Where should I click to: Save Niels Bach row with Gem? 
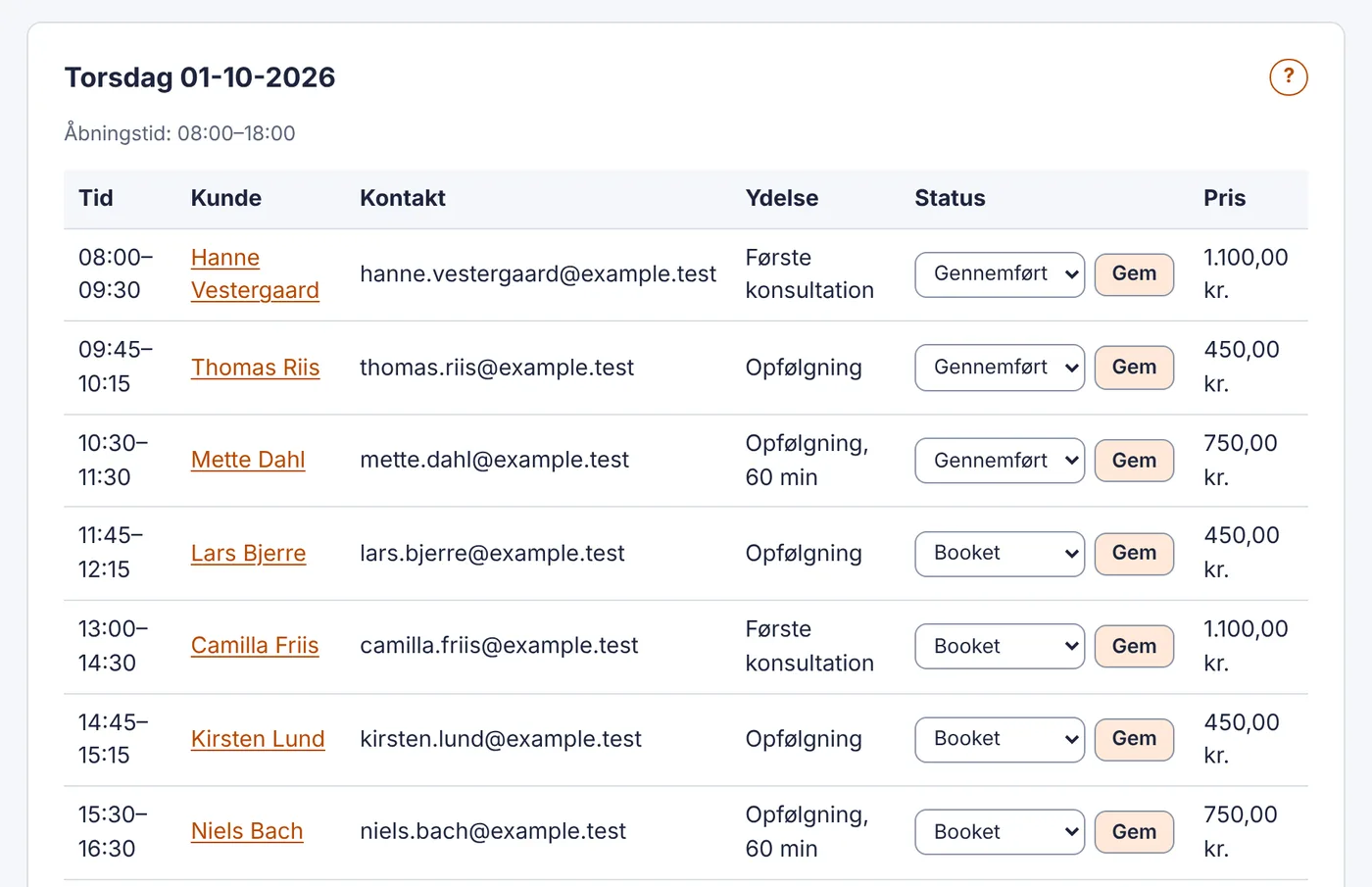pos(1134,832)
